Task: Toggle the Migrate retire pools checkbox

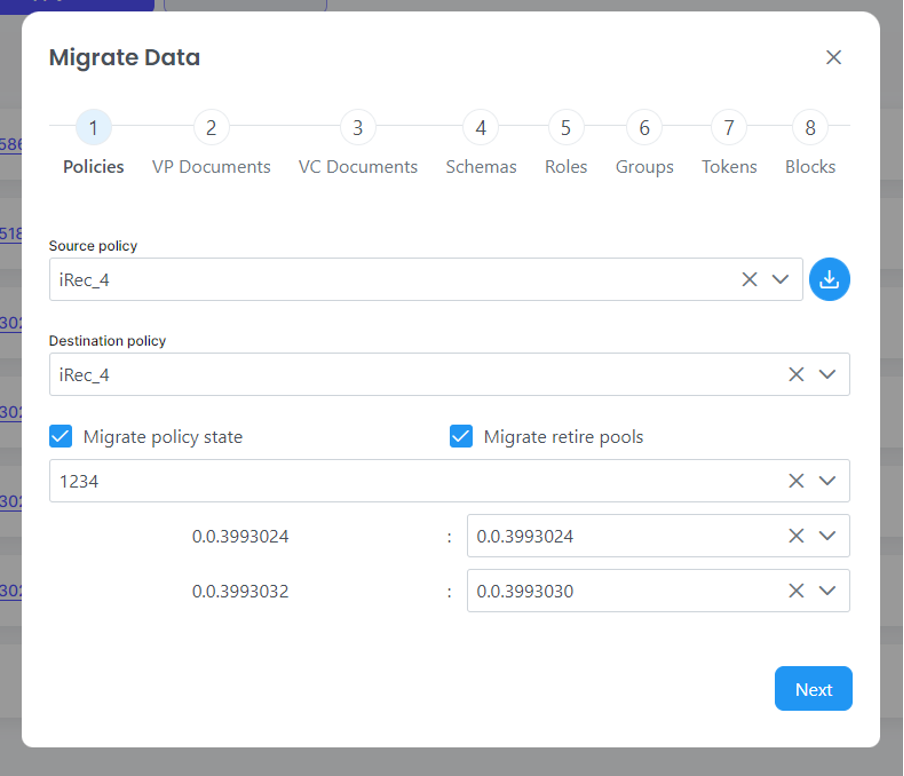Action: tap(461, 437)
